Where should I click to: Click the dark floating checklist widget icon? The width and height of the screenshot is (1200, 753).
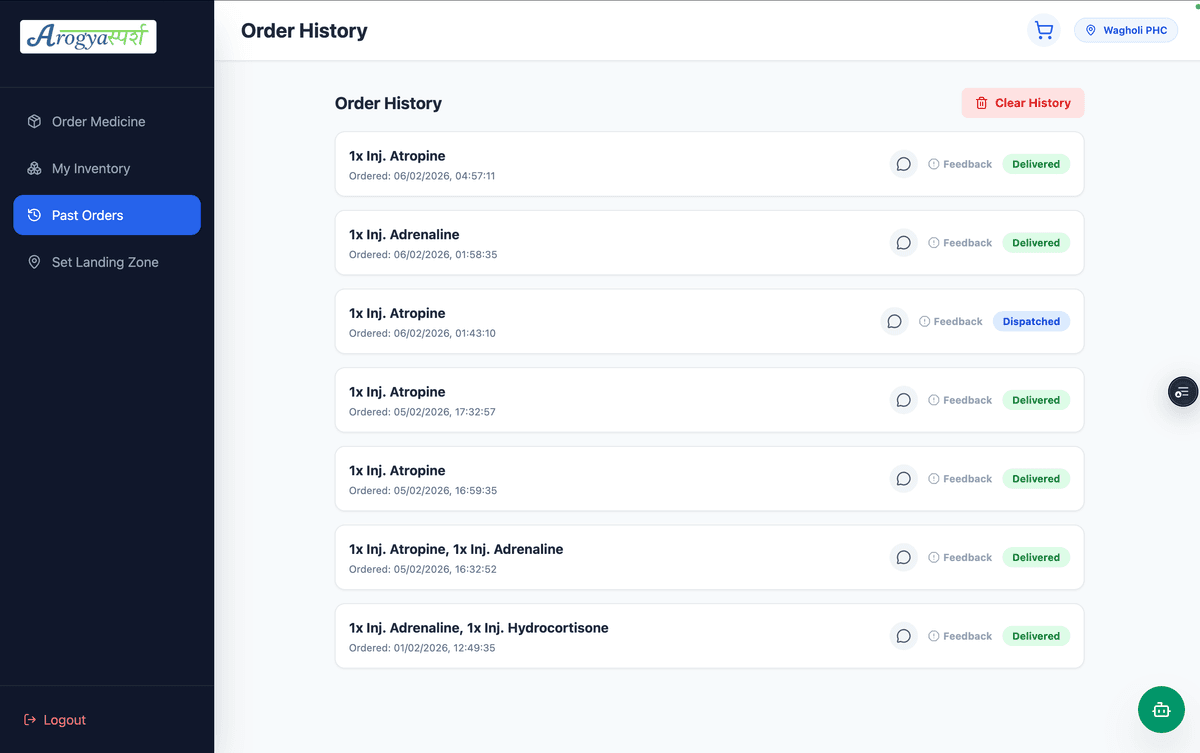click(1183, 391)
